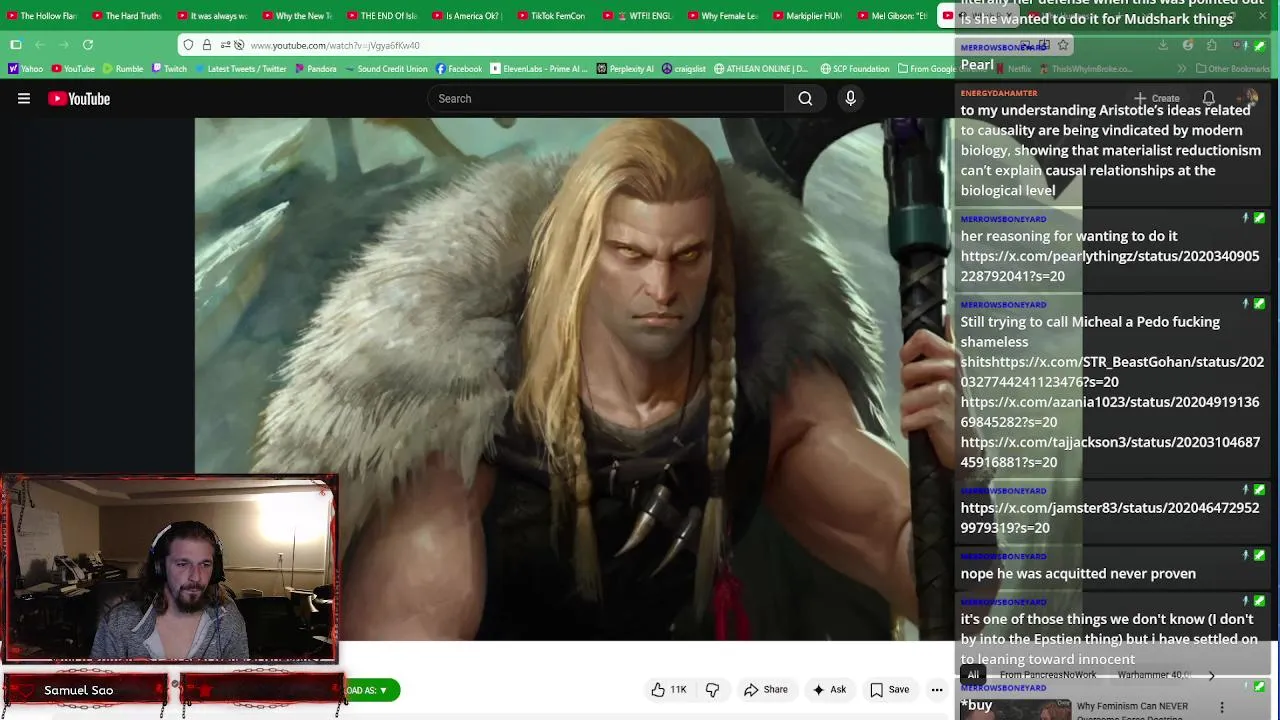Viewport: 1280px width, 720px height.
Task: Select the youtube.com address bar URL
Action: pos(335,45)
